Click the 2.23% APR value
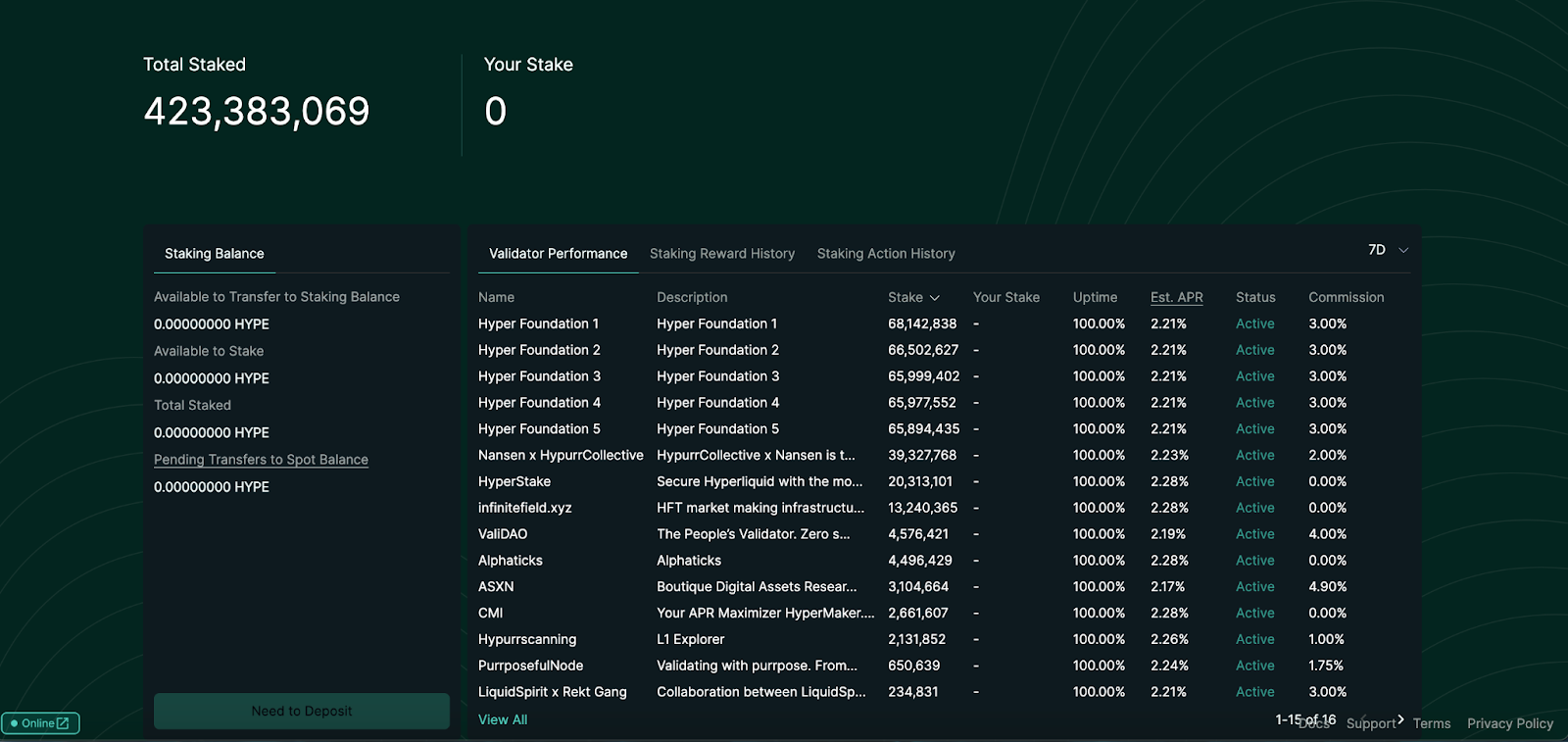Screen dimensions: 1568x742 [1169, 456]
